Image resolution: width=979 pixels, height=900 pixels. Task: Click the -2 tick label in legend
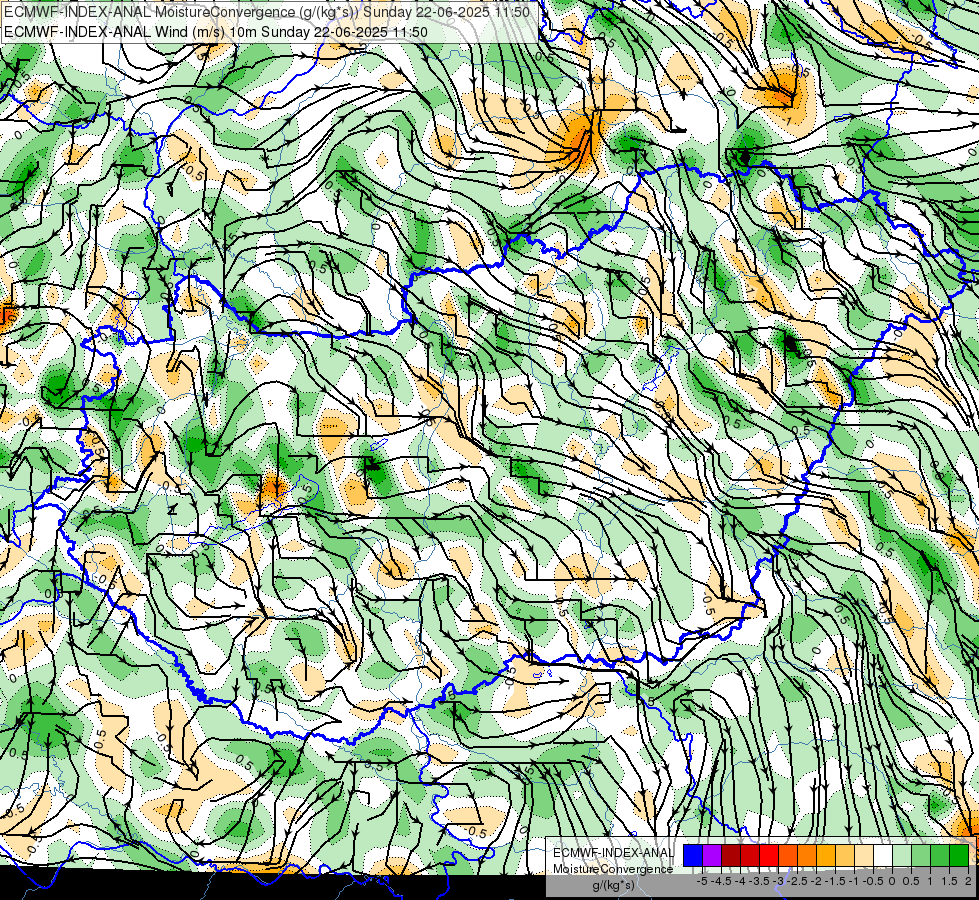click(817, 881)
